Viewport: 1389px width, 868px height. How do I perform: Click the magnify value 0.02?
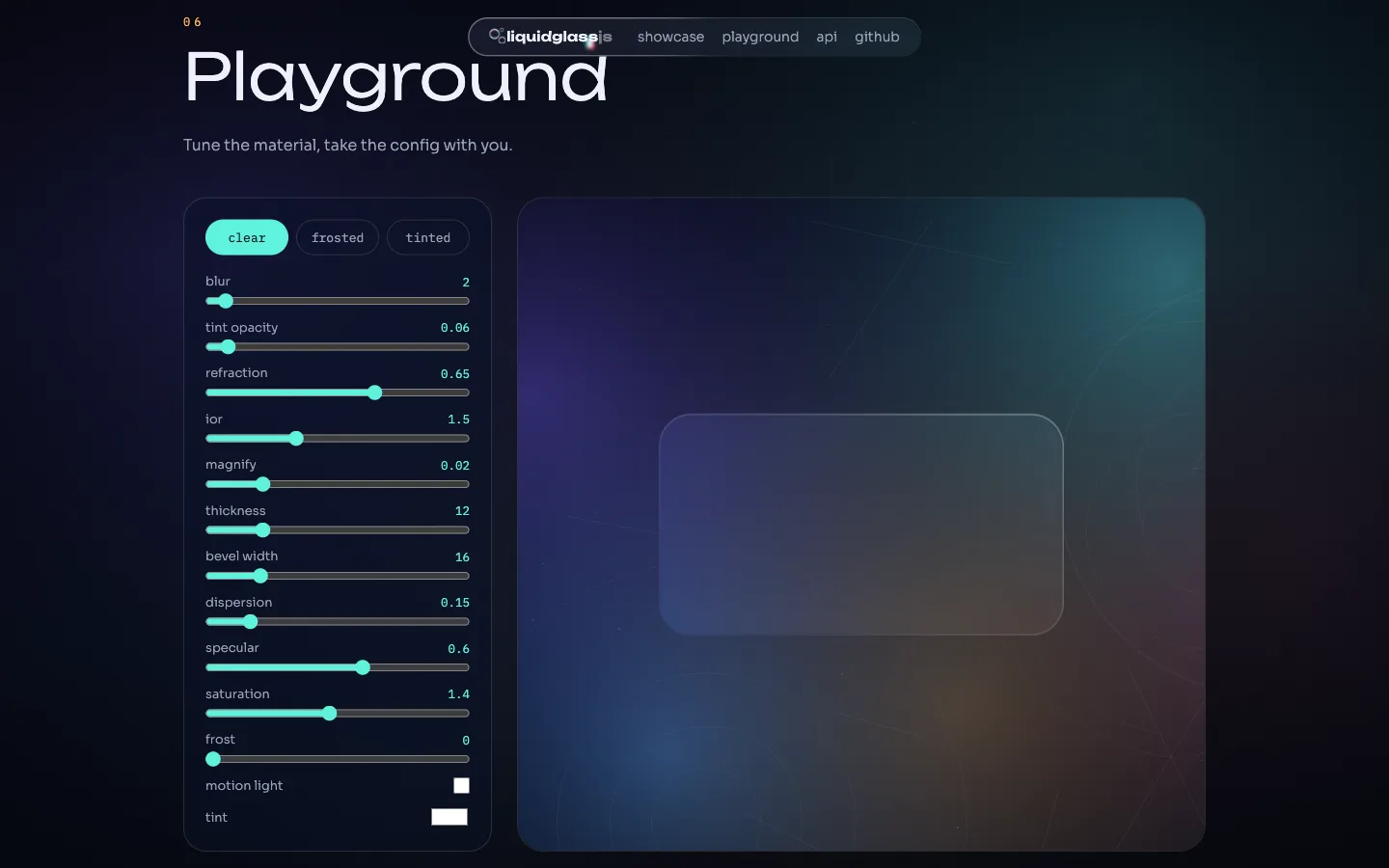point(455,465)
